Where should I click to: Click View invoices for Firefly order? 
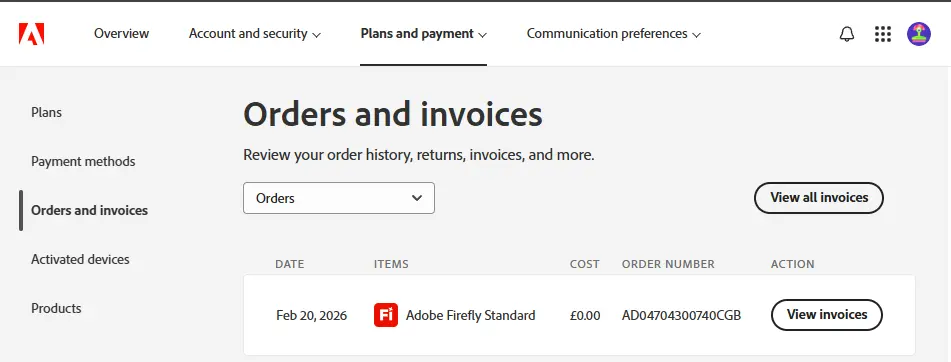(827, 315)
